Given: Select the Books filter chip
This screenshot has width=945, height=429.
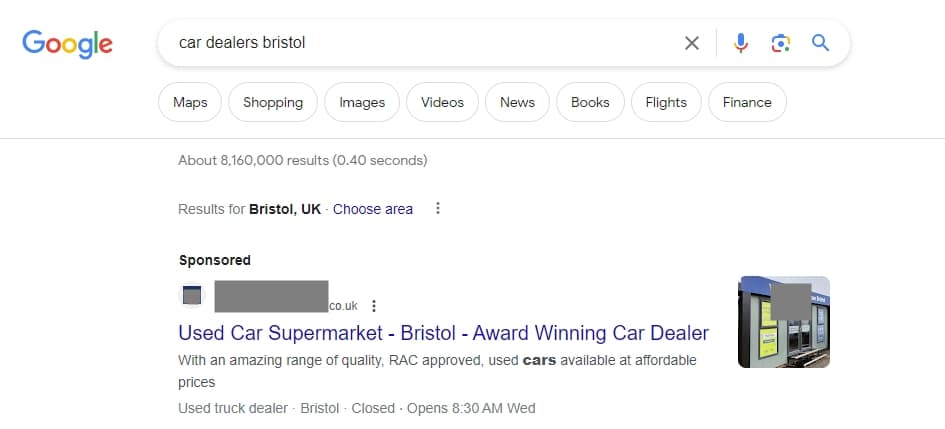Looking at the screenshot, I should pyautogui.click(x=590, y=102).
